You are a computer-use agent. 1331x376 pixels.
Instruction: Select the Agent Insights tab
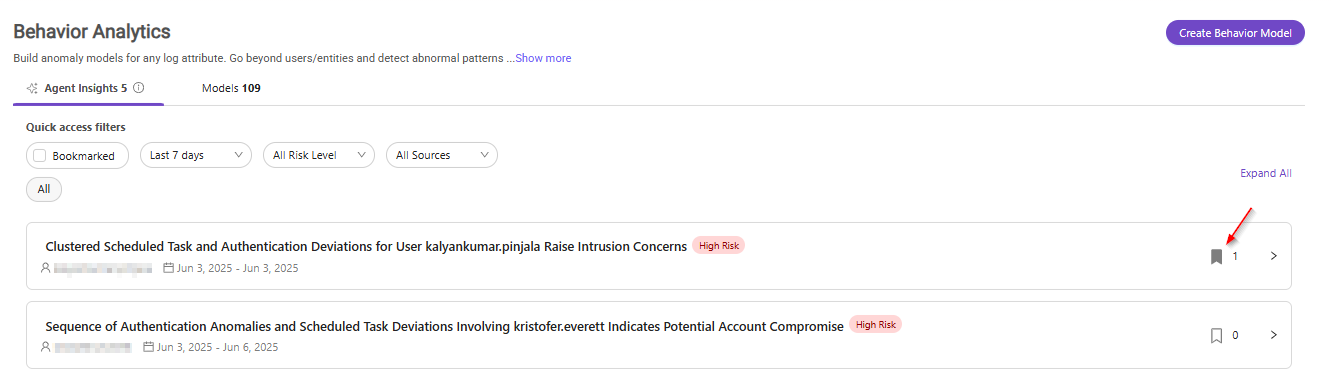(88, 88)
